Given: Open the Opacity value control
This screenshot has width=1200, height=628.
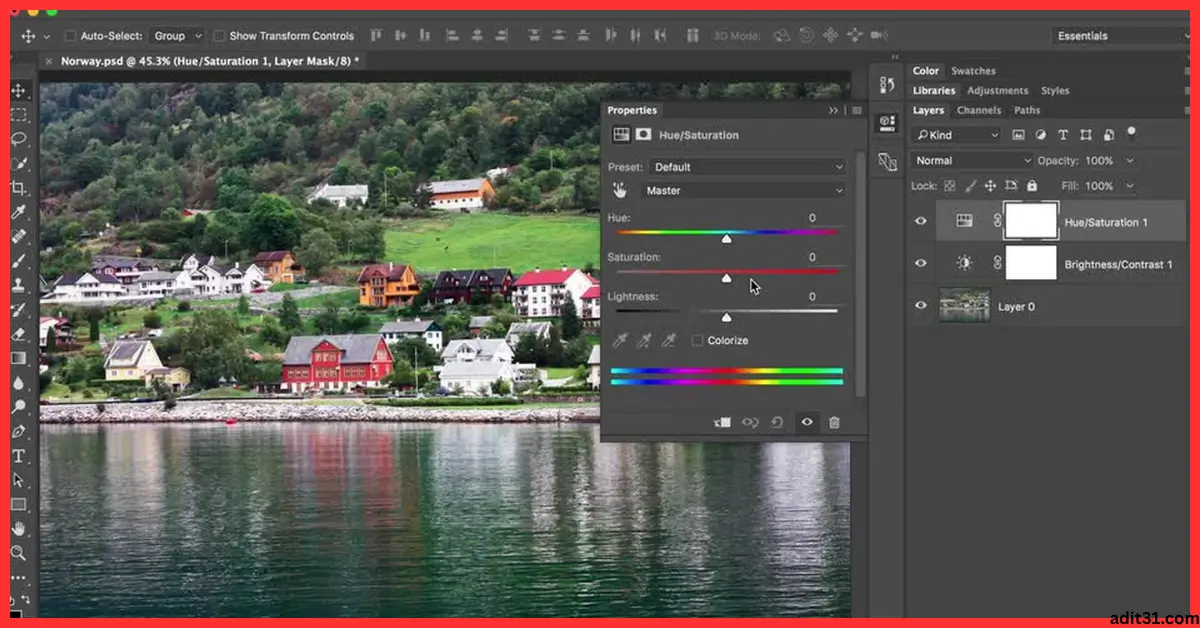Looking at the screenshot, I should 1098,160.
